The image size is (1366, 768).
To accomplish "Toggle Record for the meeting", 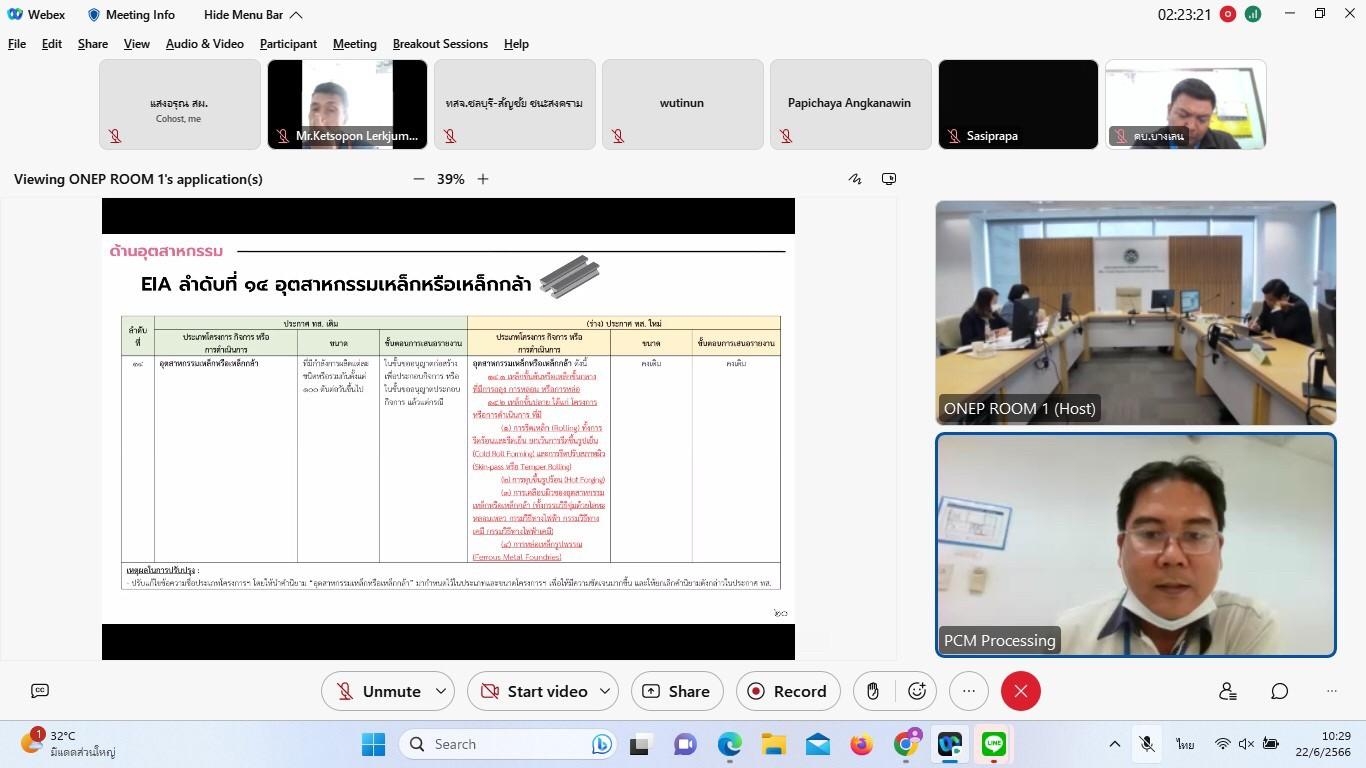I will click(788, 691).
